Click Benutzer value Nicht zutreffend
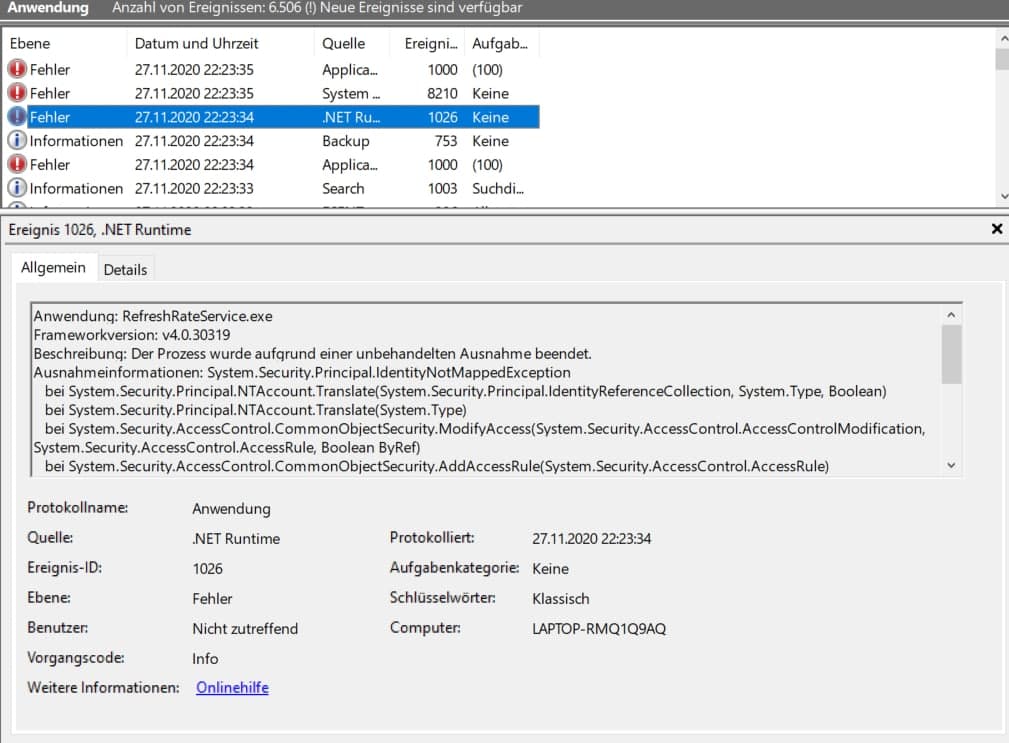This screenshot has width=1009, height=743. [245, 628]
